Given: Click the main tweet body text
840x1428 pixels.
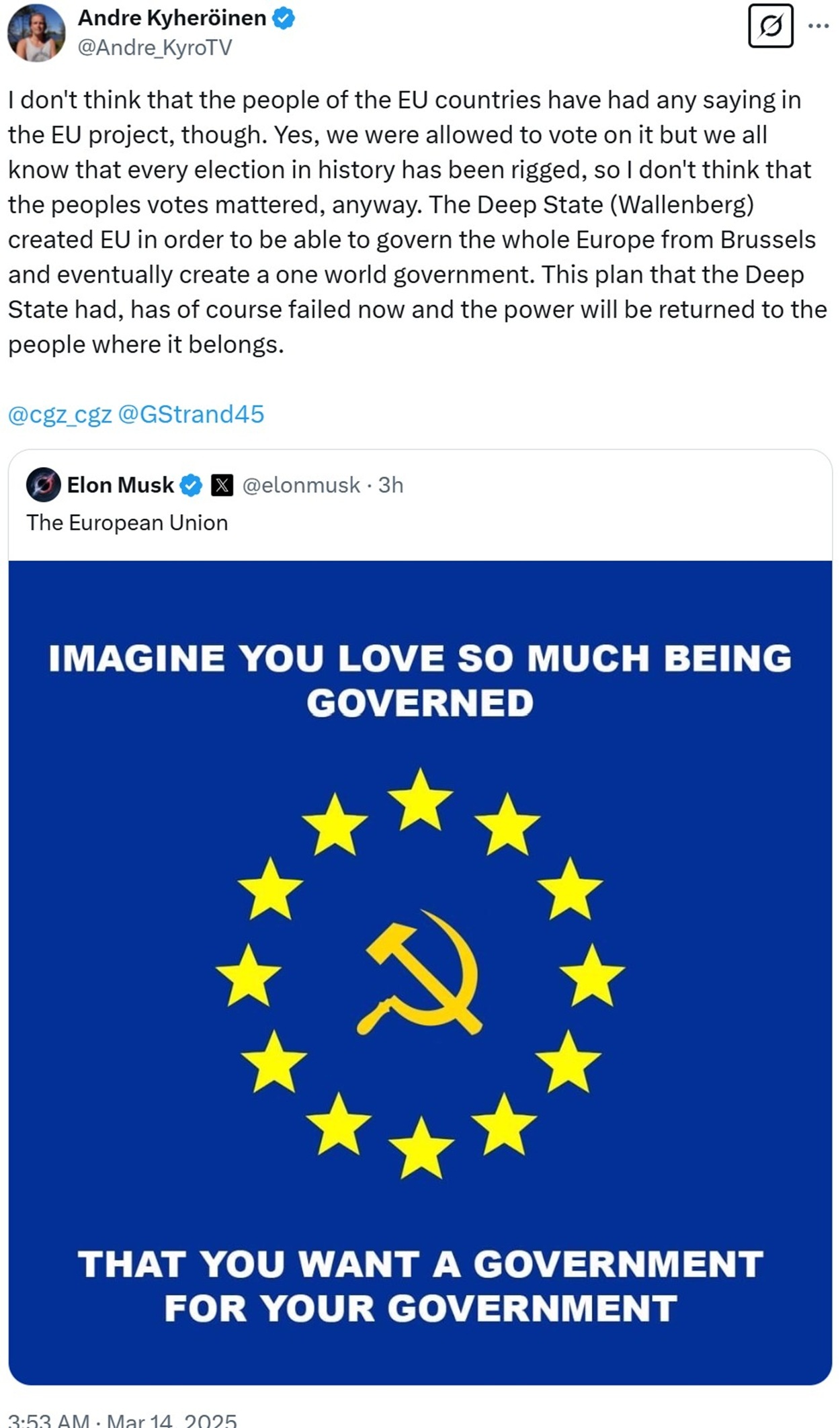Looking at the screenshot, I should 417,222.
